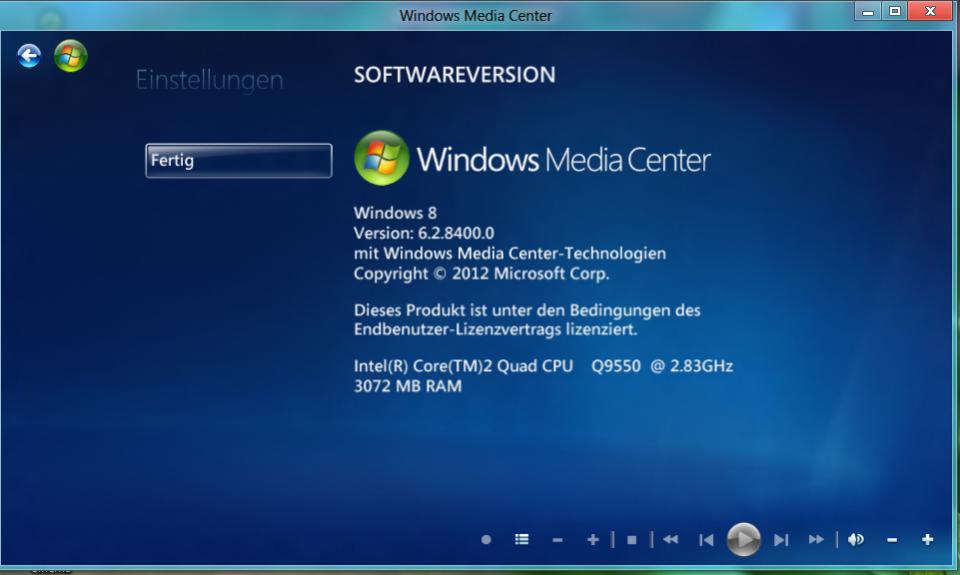Click the 'Version: 6.2.8400.0' text

pyautogui.click(x=424, y=233)
